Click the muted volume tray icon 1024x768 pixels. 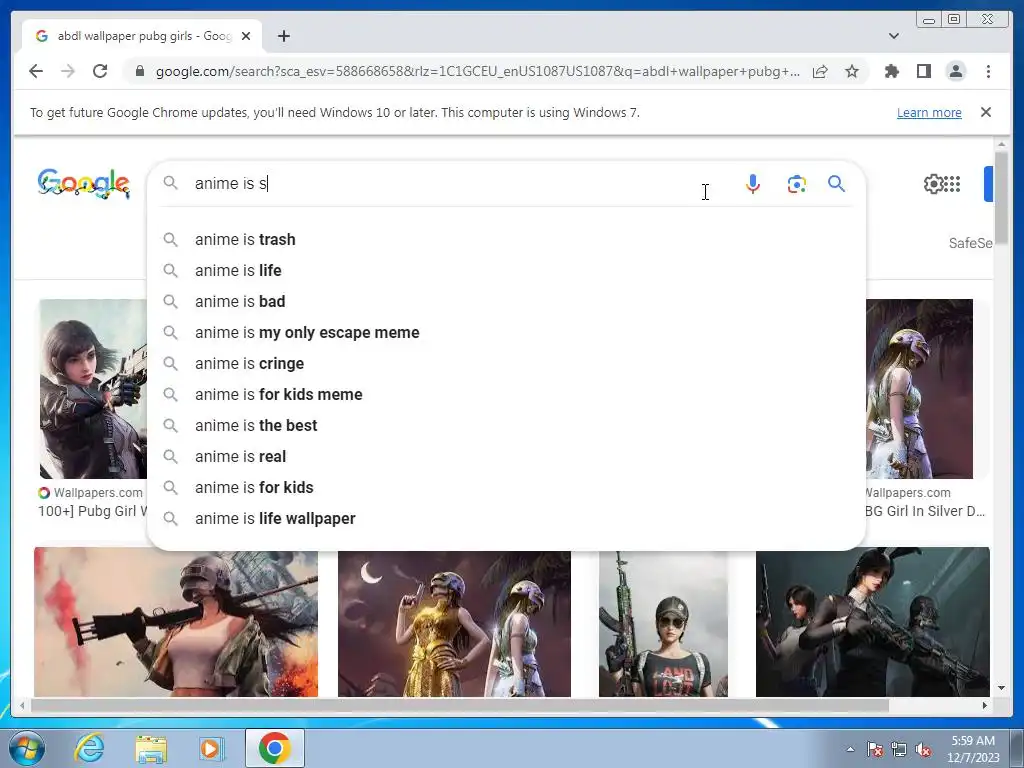point(923,749)
